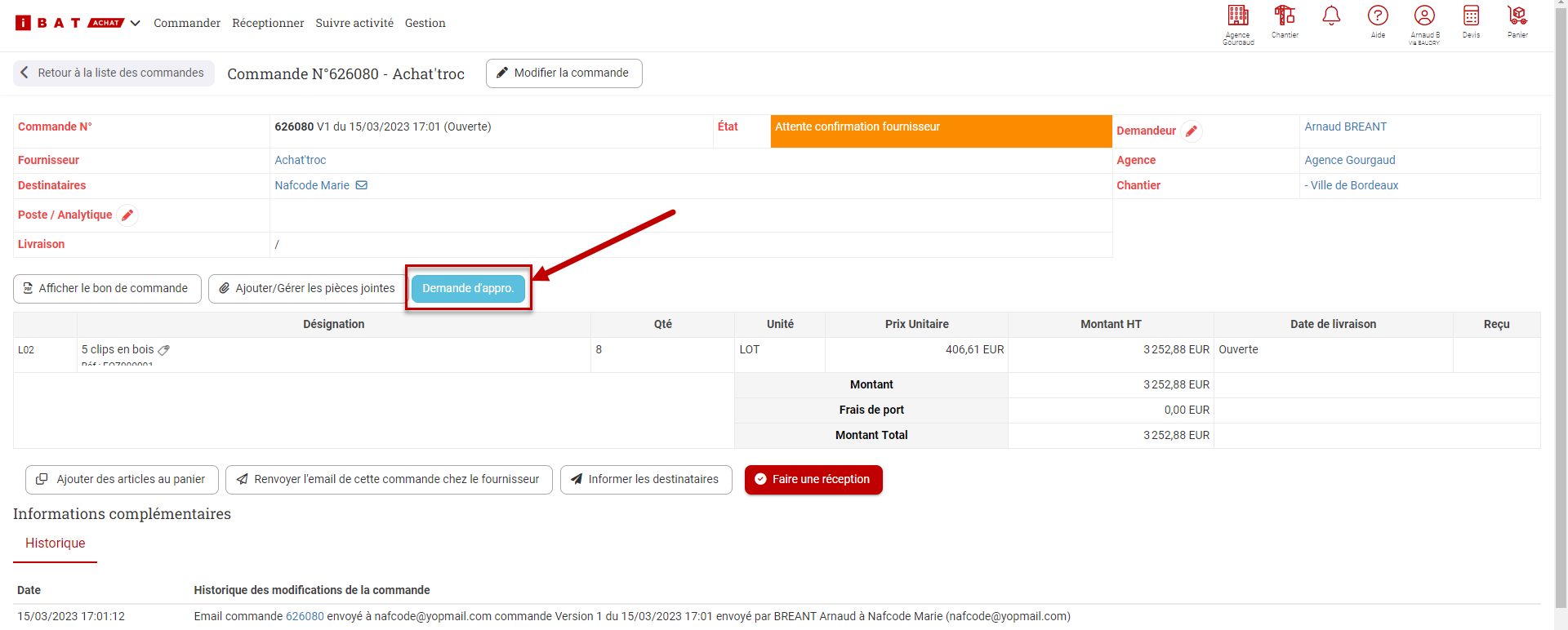
Task: Click the Demande d'appro. button
Action: 468,289
